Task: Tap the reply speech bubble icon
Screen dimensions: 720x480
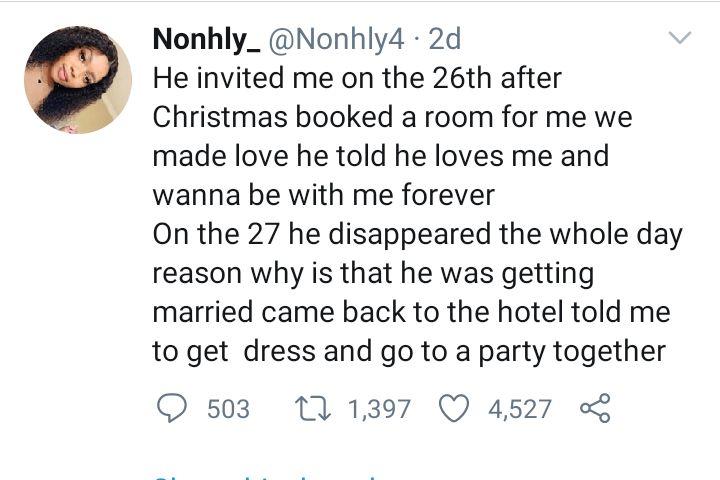Action: (x=171, y=408)
